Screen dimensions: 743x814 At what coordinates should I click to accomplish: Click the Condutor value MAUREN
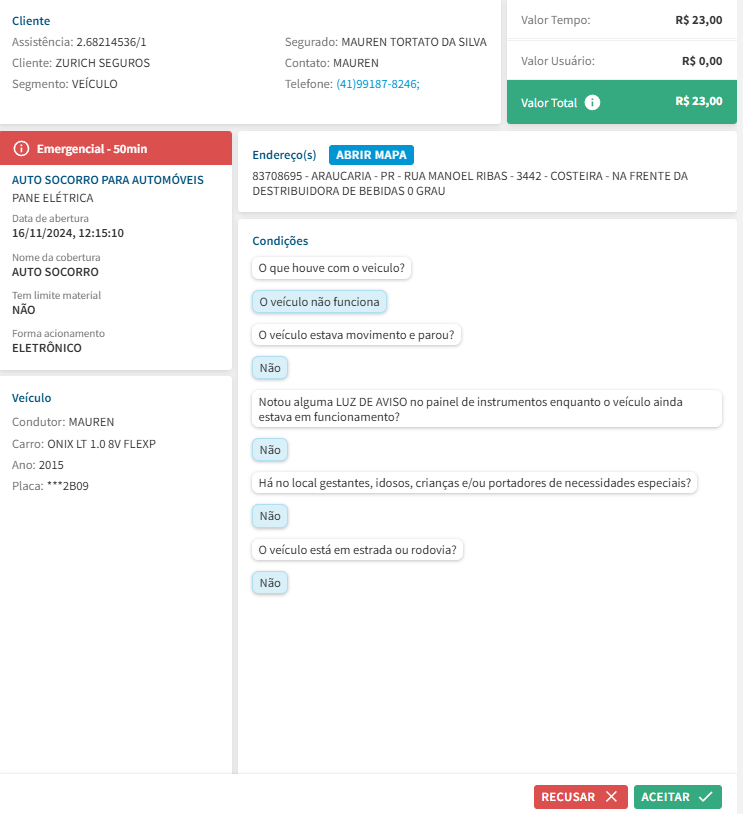(x=91, y=422)
